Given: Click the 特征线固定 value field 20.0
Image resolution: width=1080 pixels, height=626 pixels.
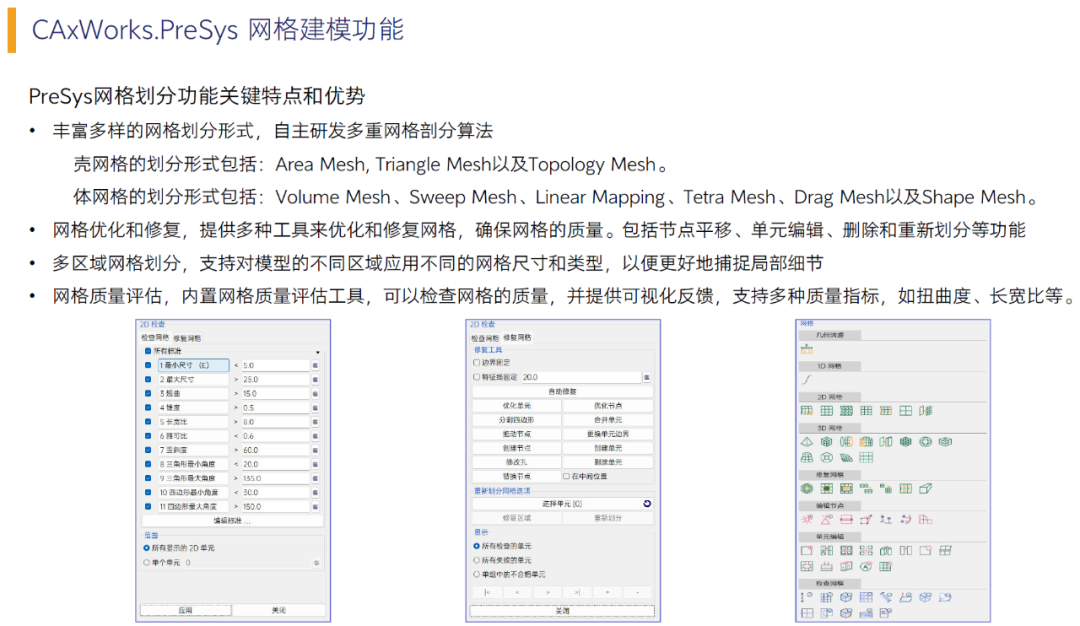Looking at the screenshot, I should pos(581,377).
